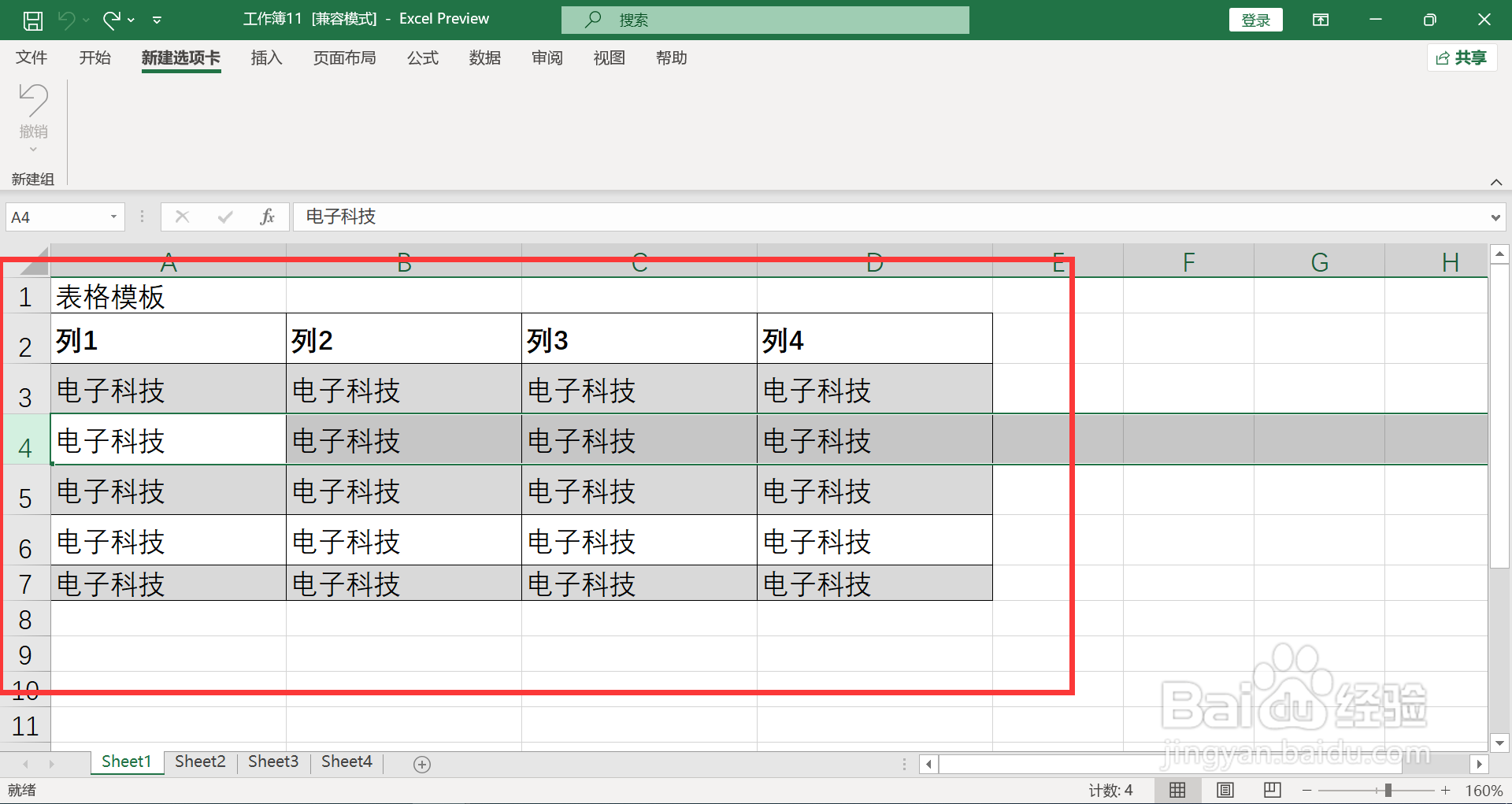Click the search box in title bar
Image resolution: width=1512 pixels, height=804 pixels.
pyautogui.click(x=765, y=20)
